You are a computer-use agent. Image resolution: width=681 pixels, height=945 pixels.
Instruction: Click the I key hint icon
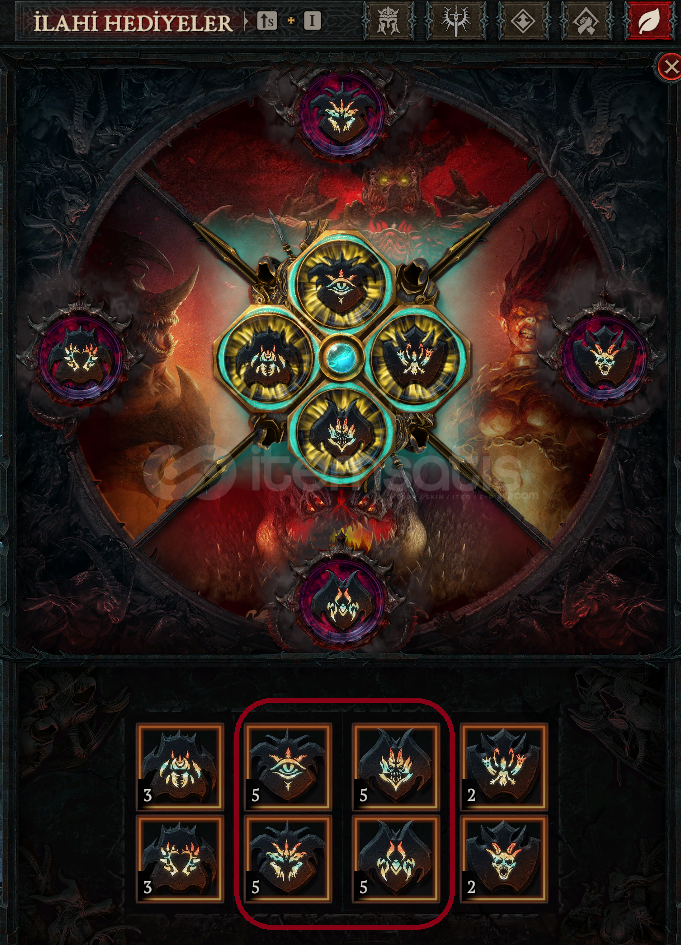coord(312,22)
